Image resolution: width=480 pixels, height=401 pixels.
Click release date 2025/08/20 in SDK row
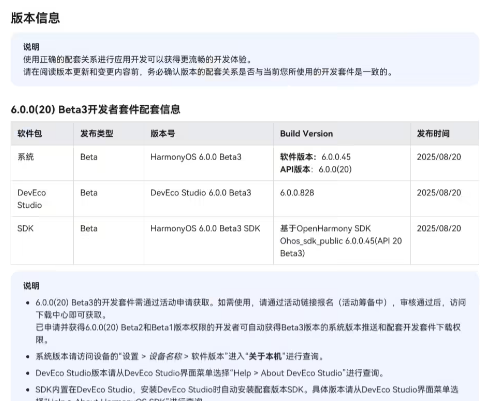439,228
